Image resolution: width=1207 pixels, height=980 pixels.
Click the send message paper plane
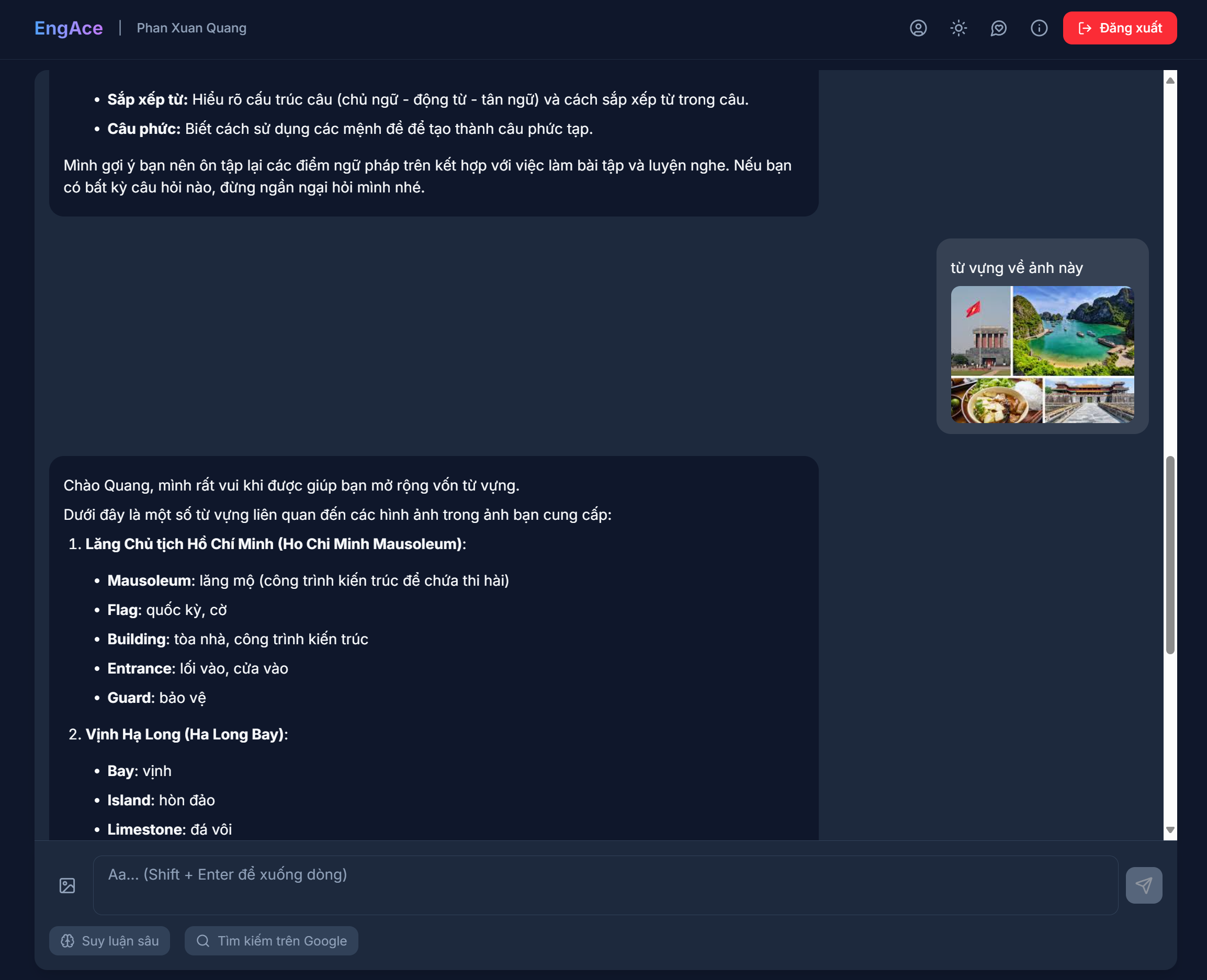[1144, 885]
